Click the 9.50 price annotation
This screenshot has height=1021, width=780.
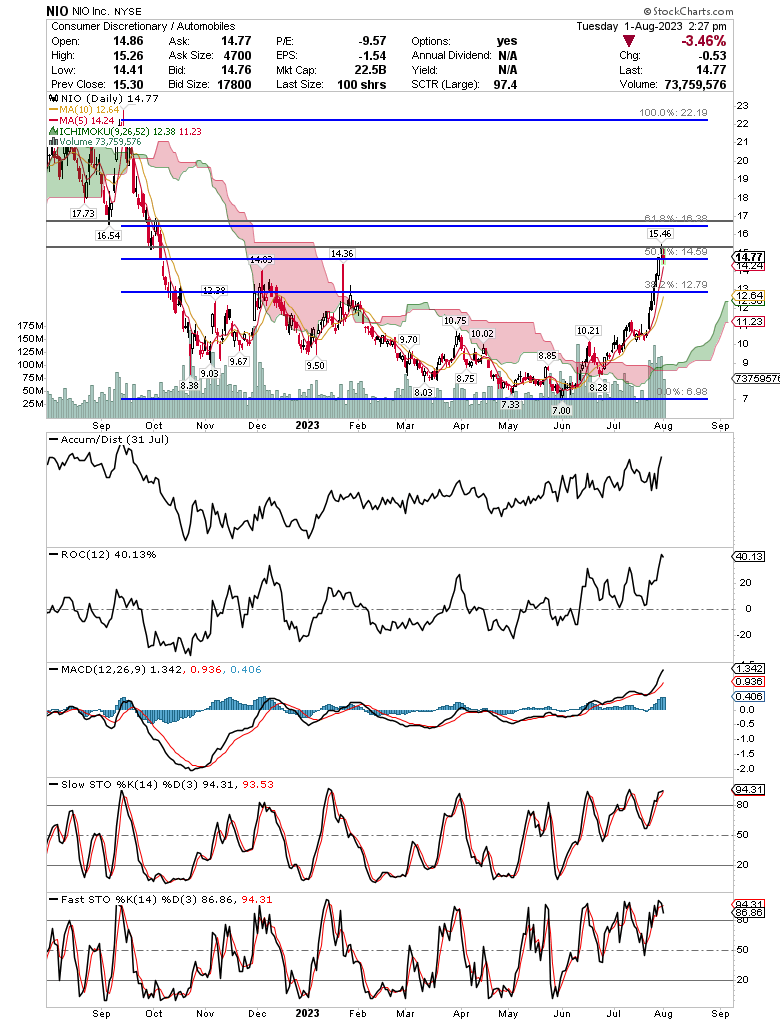point(315,365)
